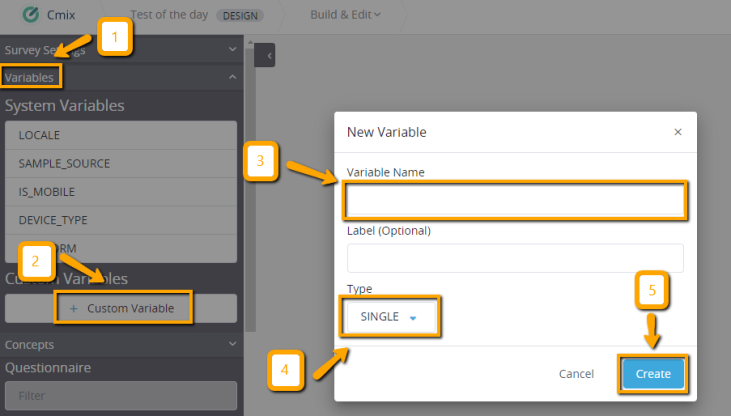The image size is (731, 416).
Task: Click the Cmix logo icon
Action: point(31,14)
